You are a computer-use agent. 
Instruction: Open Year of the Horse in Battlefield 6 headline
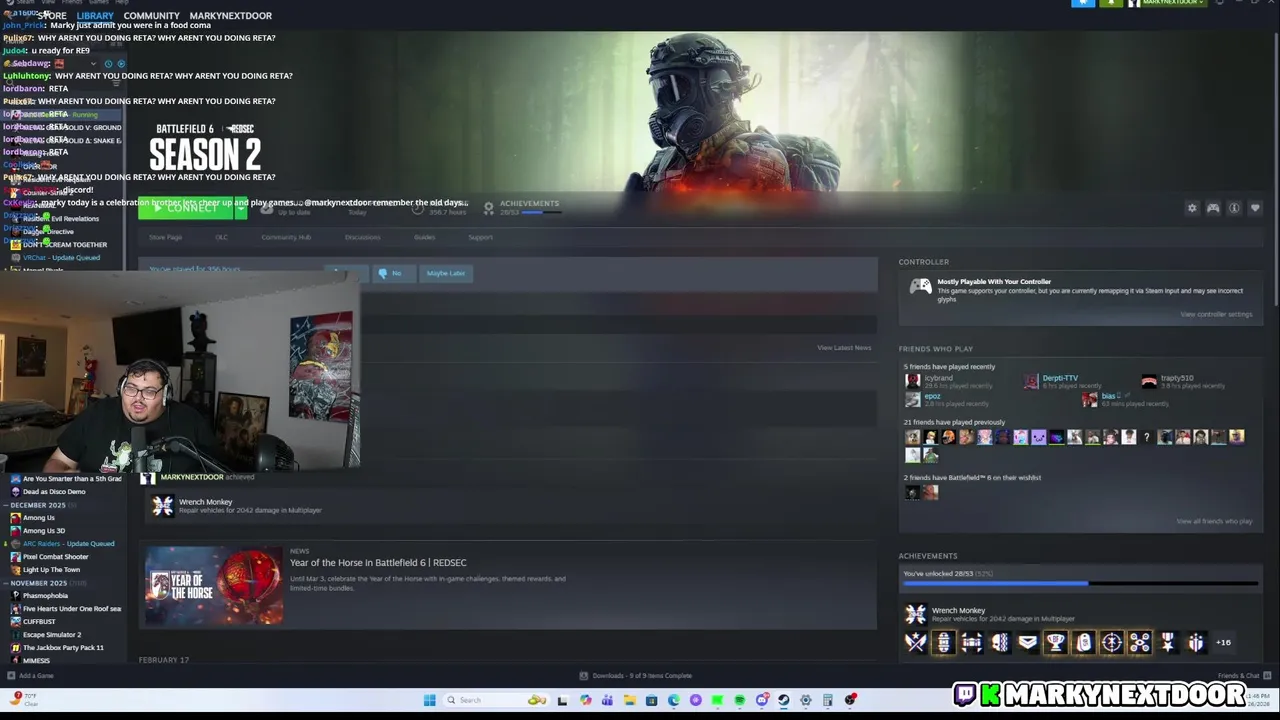[x=378, y=563]
